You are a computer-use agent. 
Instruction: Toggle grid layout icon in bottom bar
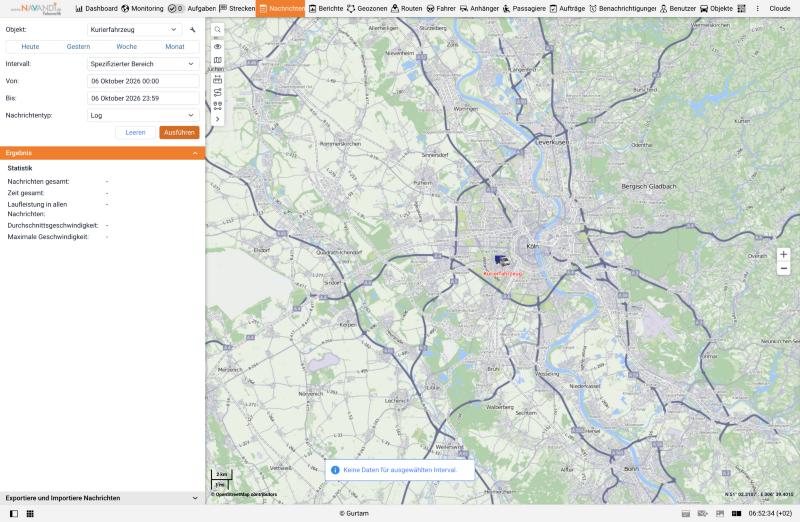(x=30, y=513)
